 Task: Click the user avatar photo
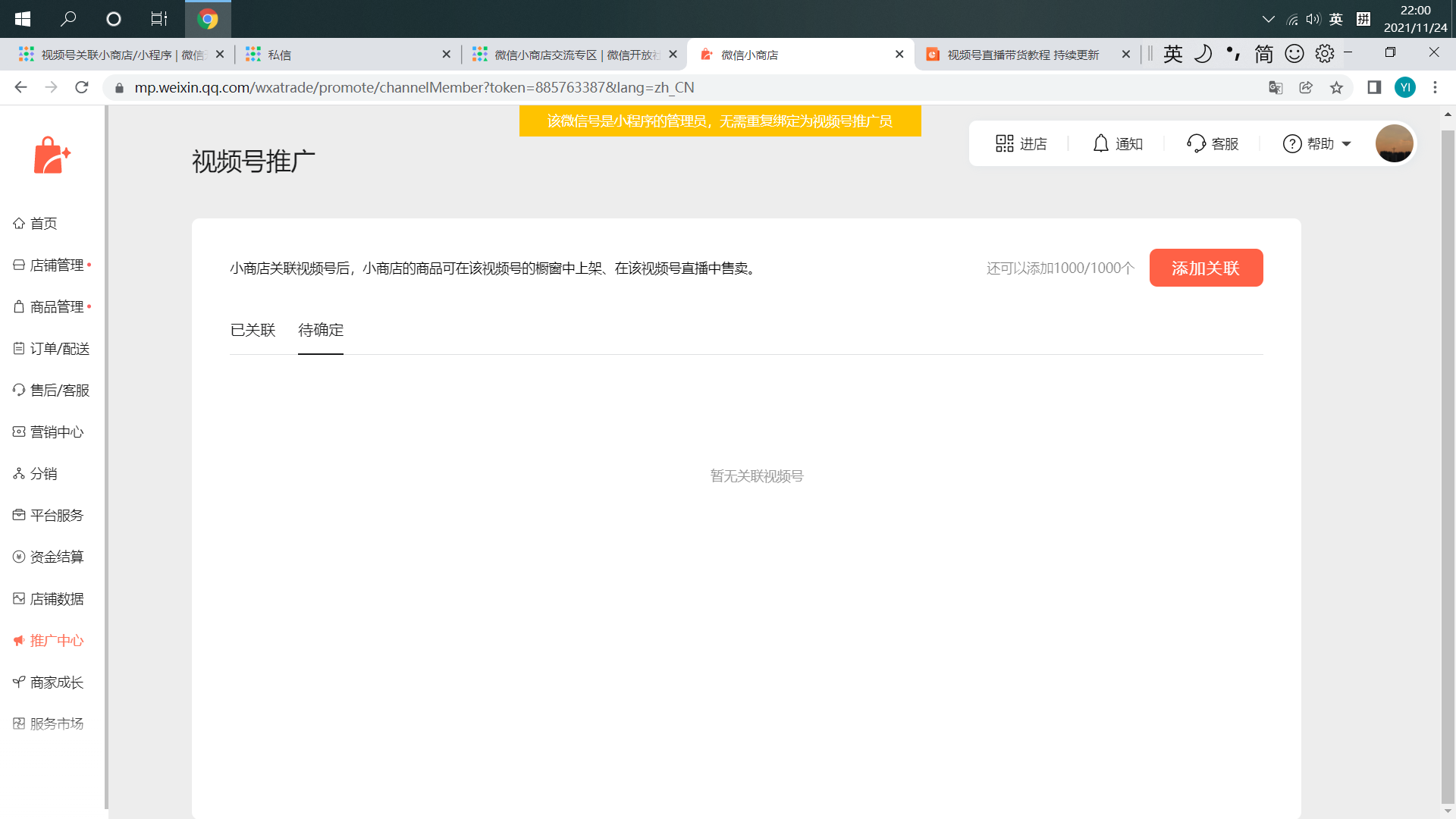coord(1394,143)
